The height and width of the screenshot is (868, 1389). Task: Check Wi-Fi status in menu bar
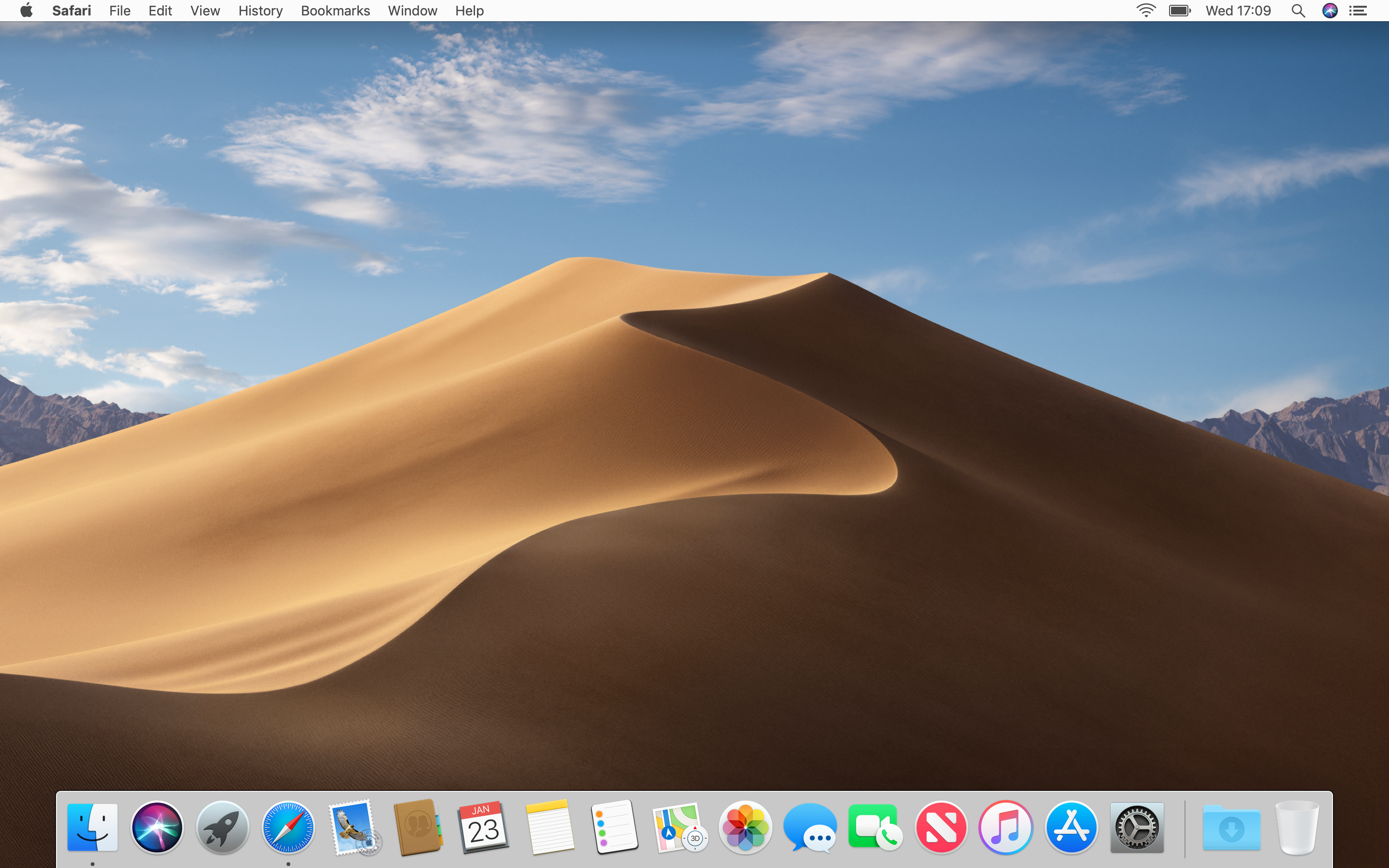(1144, 10)
